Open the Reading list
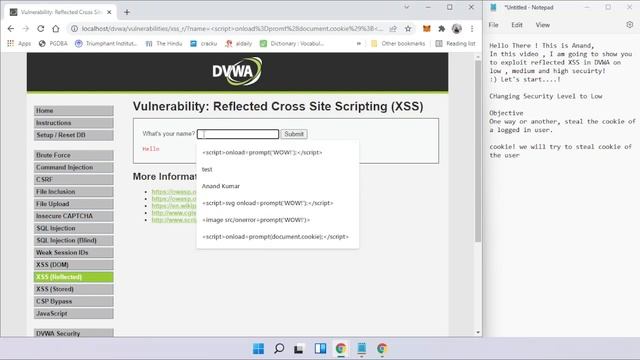The image size is (640, 360). [x=456, y=43]
